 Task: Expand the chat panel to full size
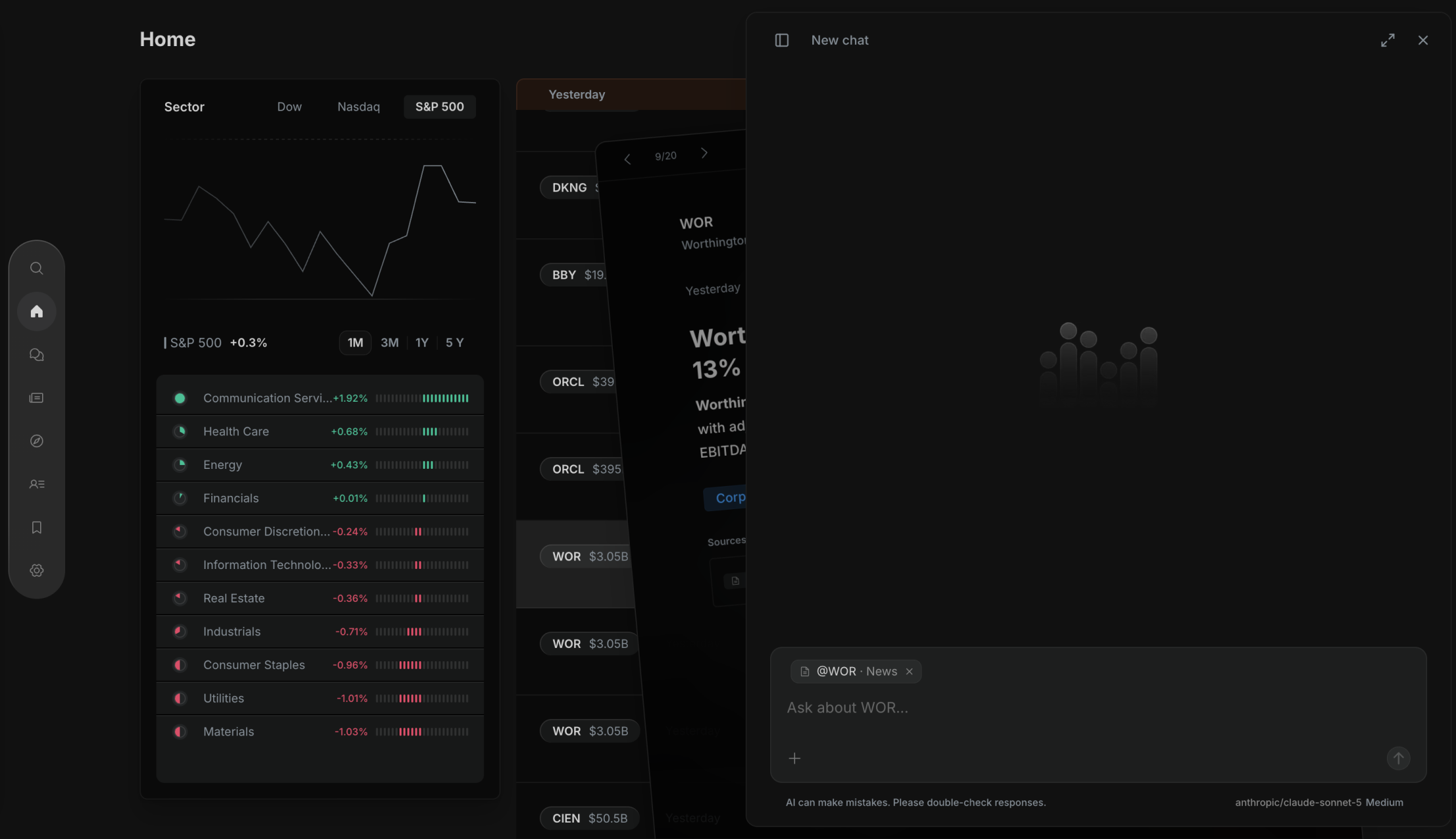click(1388, 40)
